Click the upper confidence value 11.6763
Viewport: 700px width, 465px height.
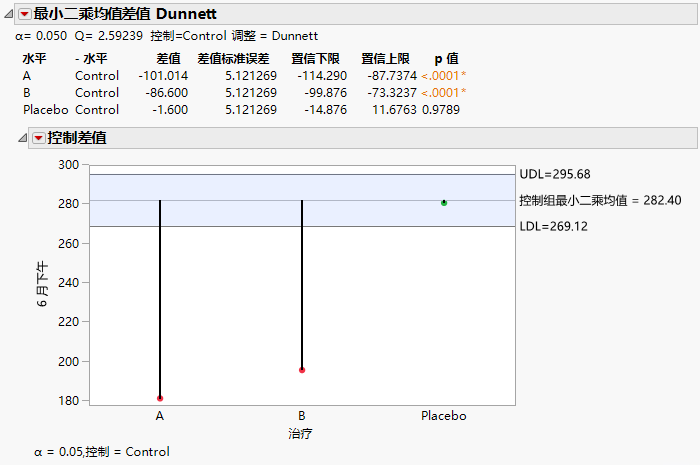pos(394,110)
